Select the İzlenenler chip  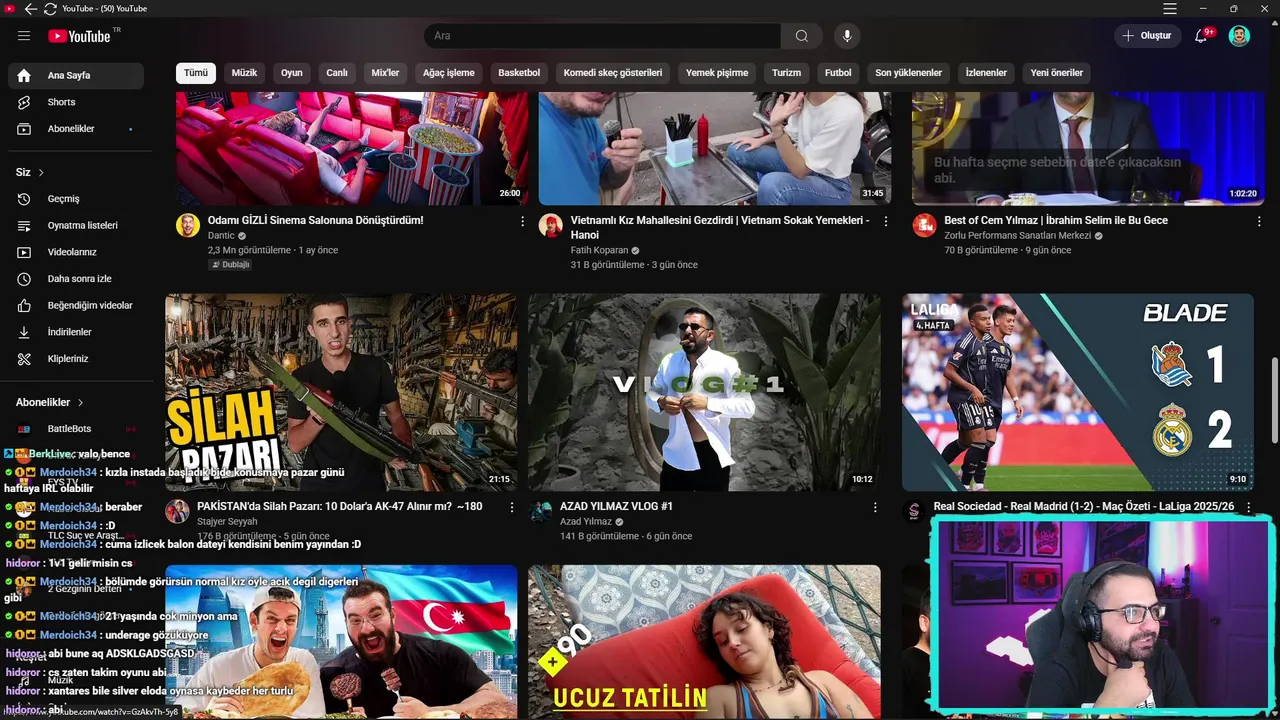[986, 73]
